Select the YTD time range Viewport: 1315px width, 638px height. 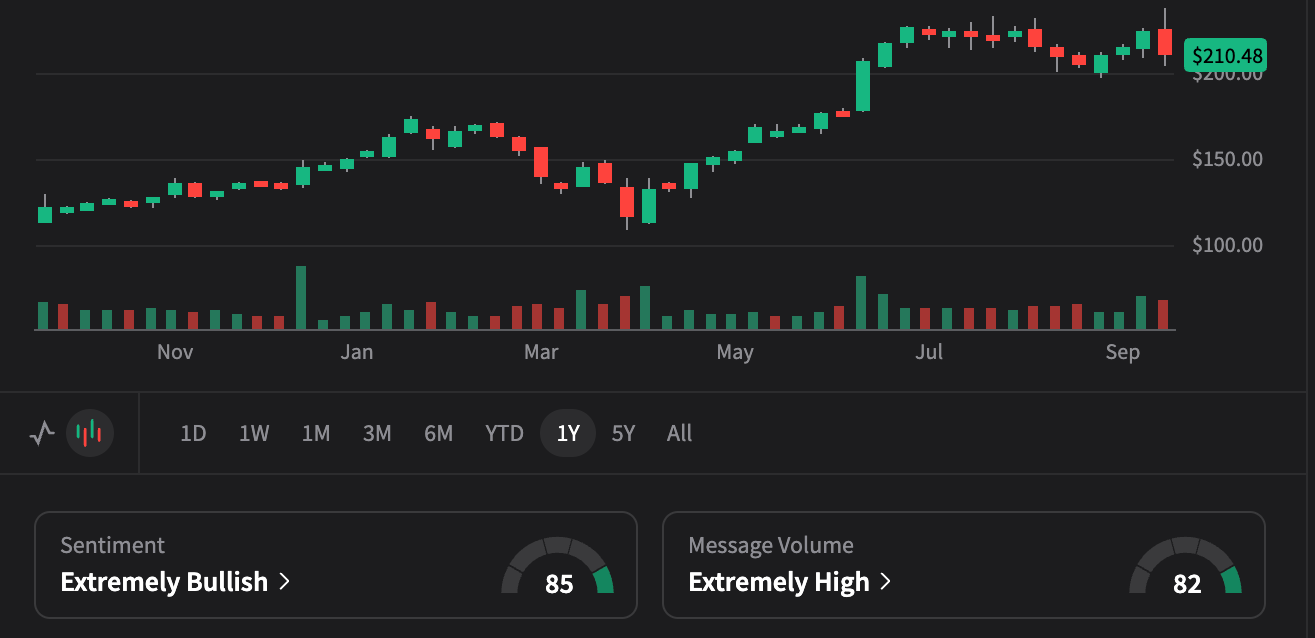click(504, 434)
